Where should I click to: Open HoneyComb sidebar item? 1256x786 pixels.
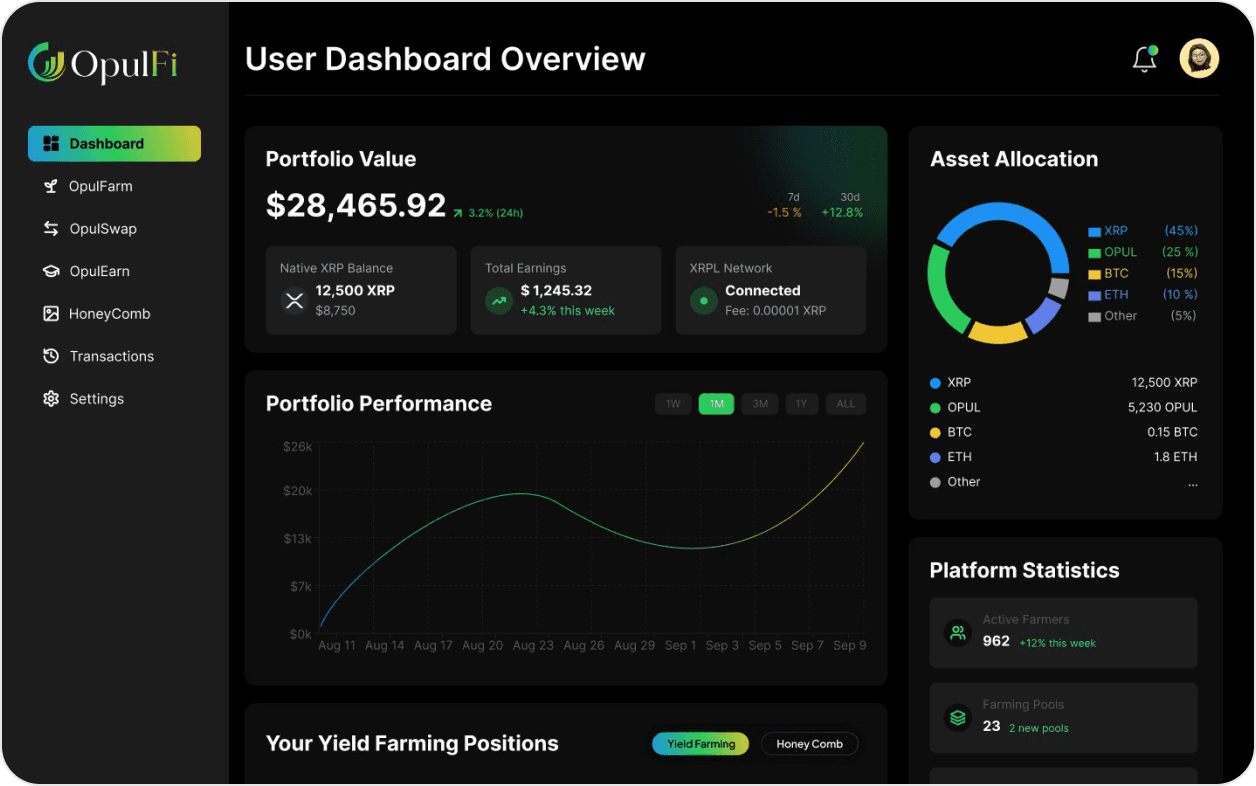pyautogui.click(x=114, y=314)
